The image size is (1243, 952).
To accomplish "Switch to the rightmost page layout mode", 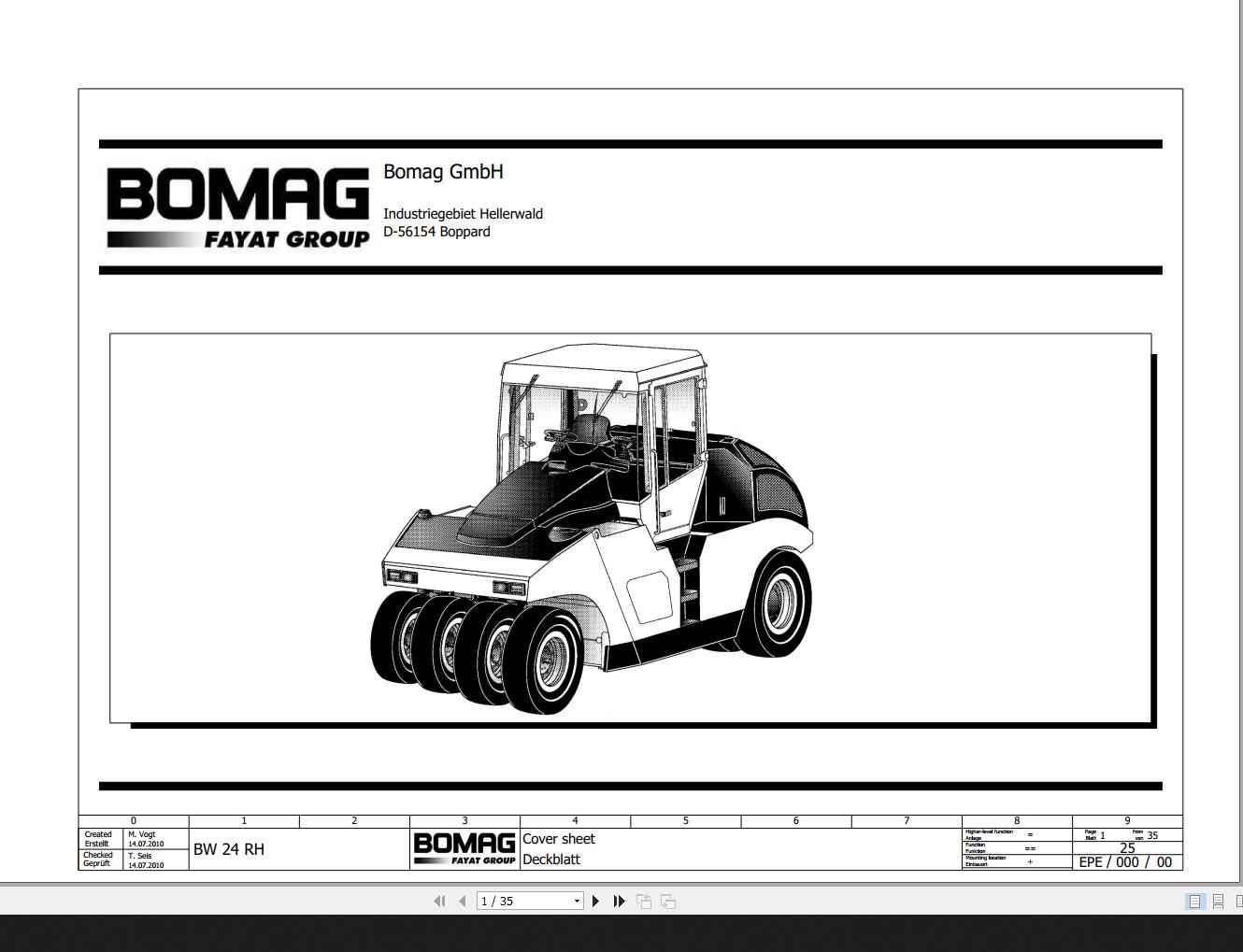I will [1239, 901].
